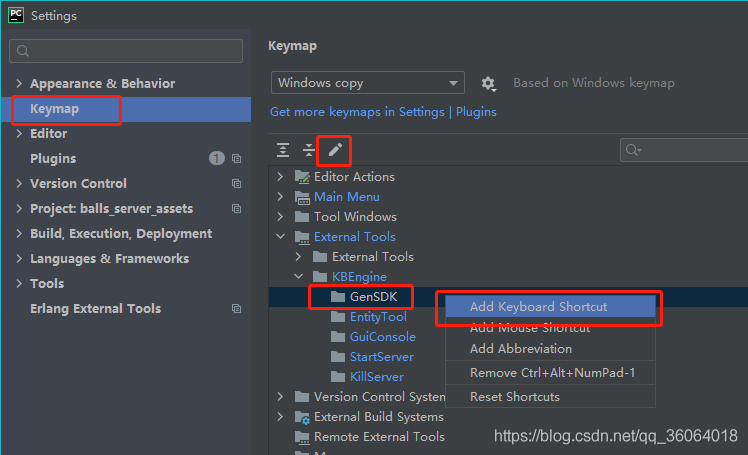Click the project-level icon beside Erlang External Tools

point(236,309)
